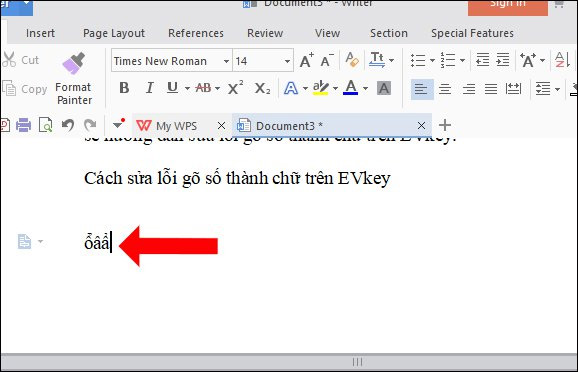The height and width of the screenshot is (372, 578).
Task: Click the Copy icon
Action: pos(9,88)
